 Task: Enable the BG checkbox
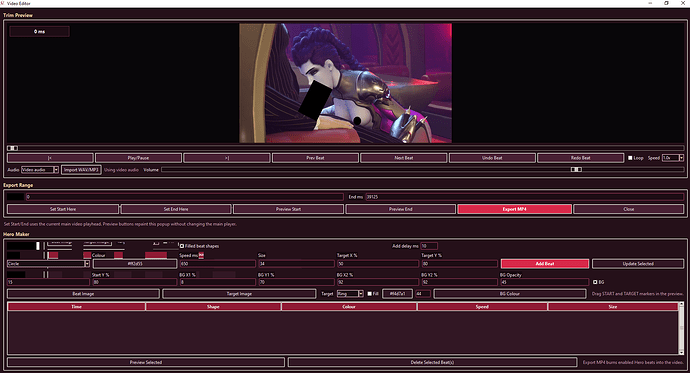(x=595, y=282)
